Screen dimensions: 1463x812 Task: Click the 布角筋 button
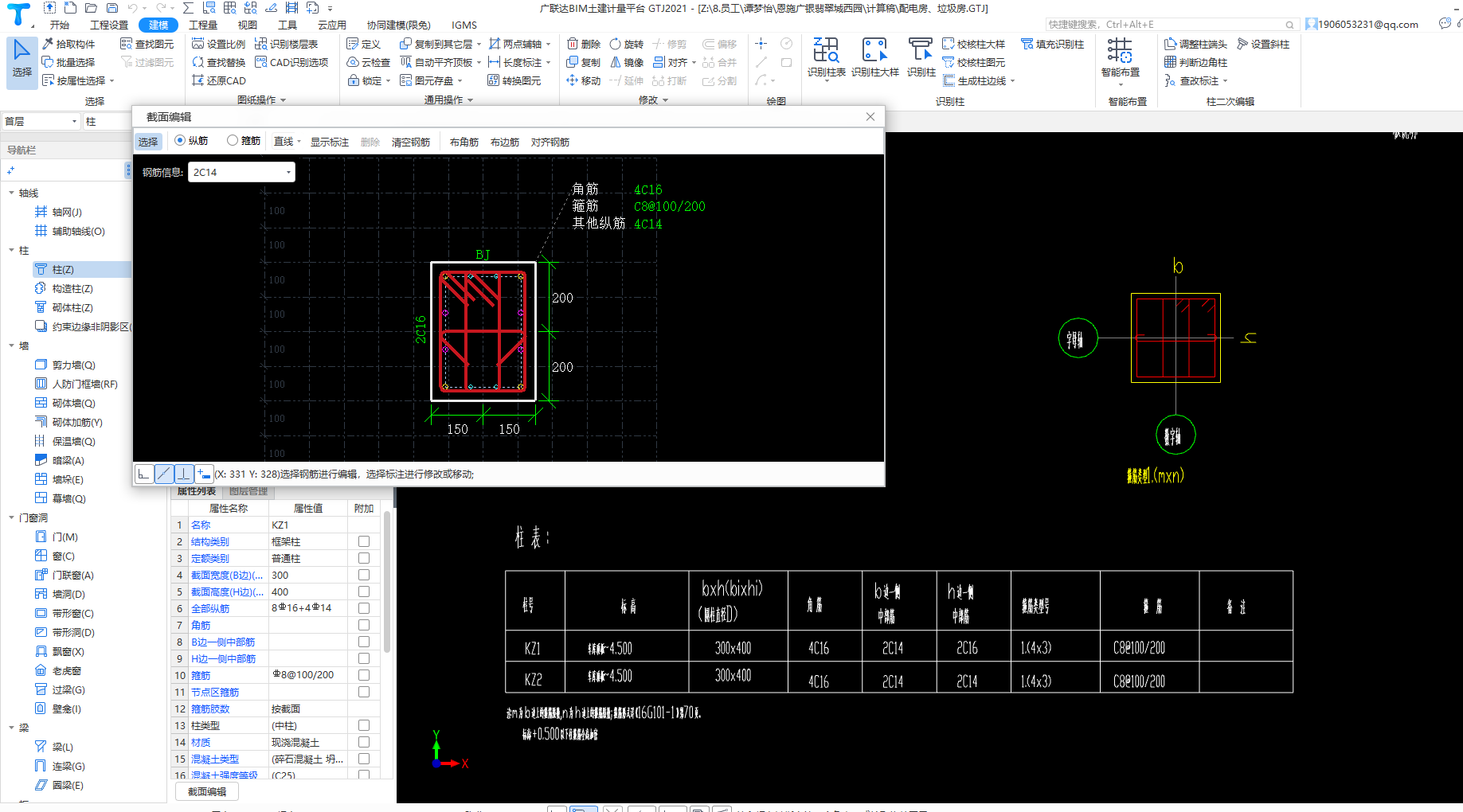pos(464,142)
